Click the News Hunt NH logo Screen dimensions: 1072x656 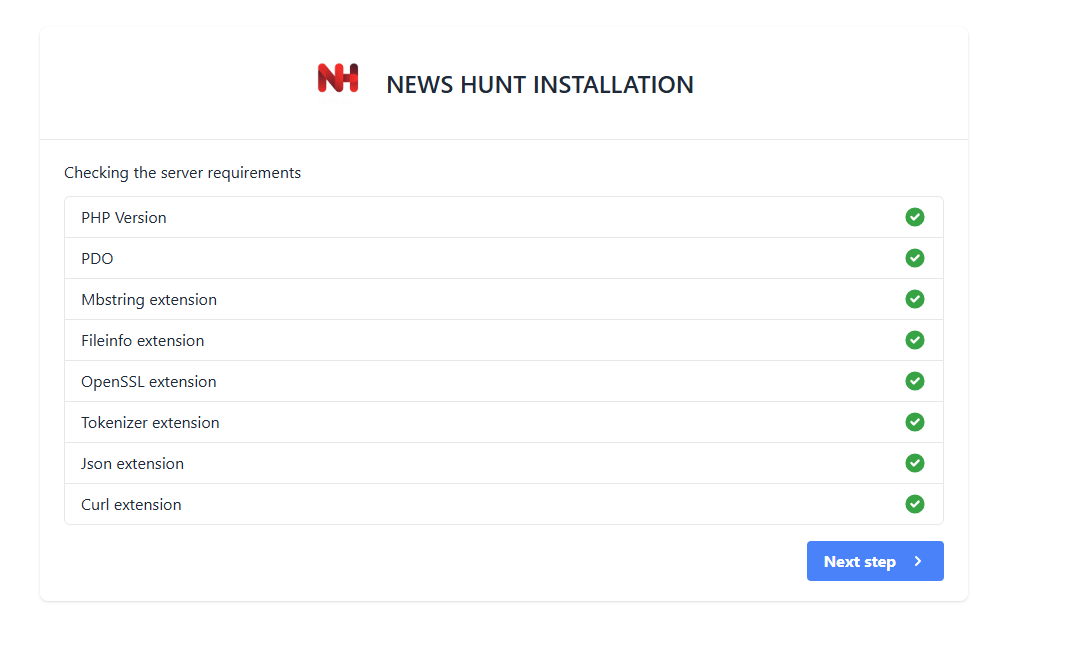click(x=338, y=78)
